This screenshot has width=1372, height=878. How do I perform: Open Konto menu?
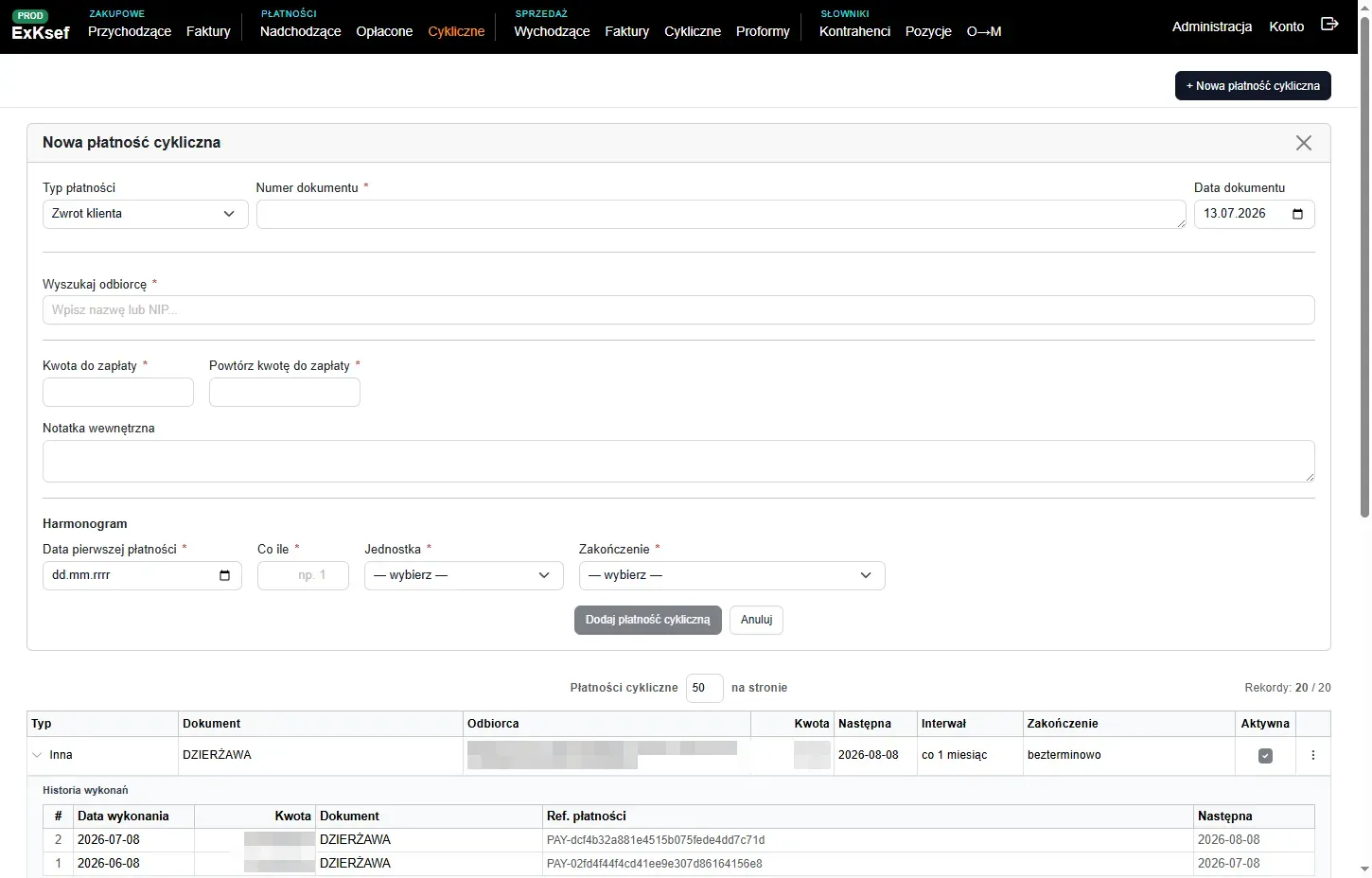[x=1287, y=26]
